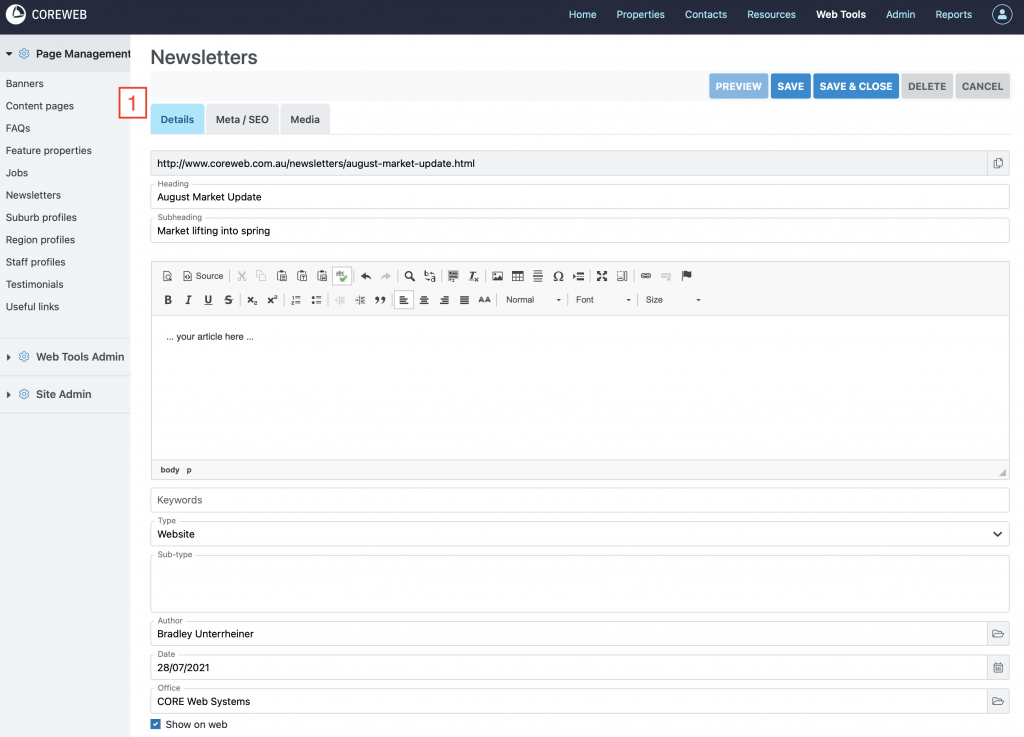1024x737 pixels.
Task: Insert a special character with Omega icon
Action: point(558,276)
